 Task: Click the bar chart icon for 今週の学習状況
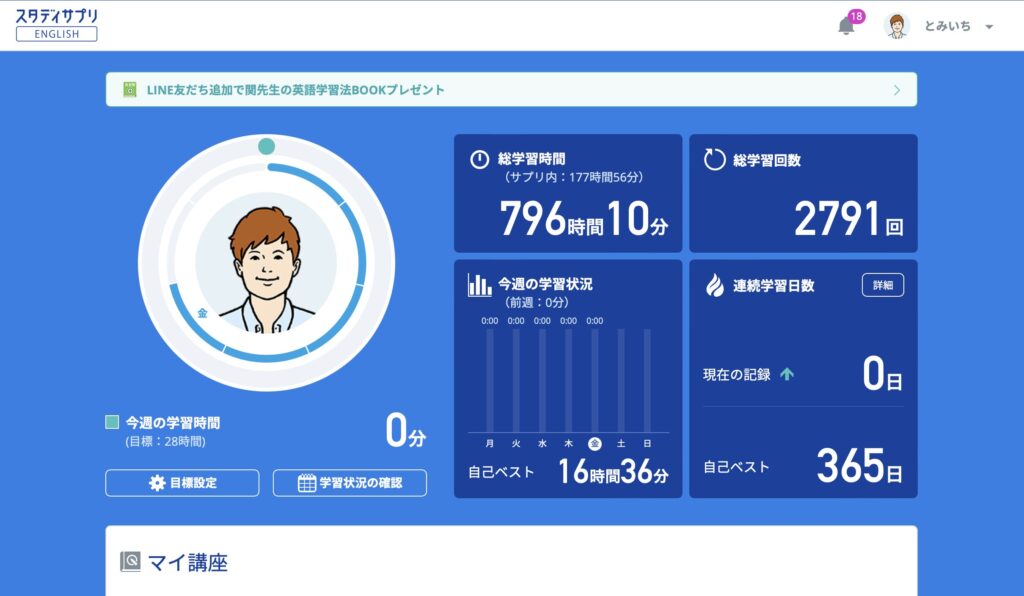click(479, 285)
